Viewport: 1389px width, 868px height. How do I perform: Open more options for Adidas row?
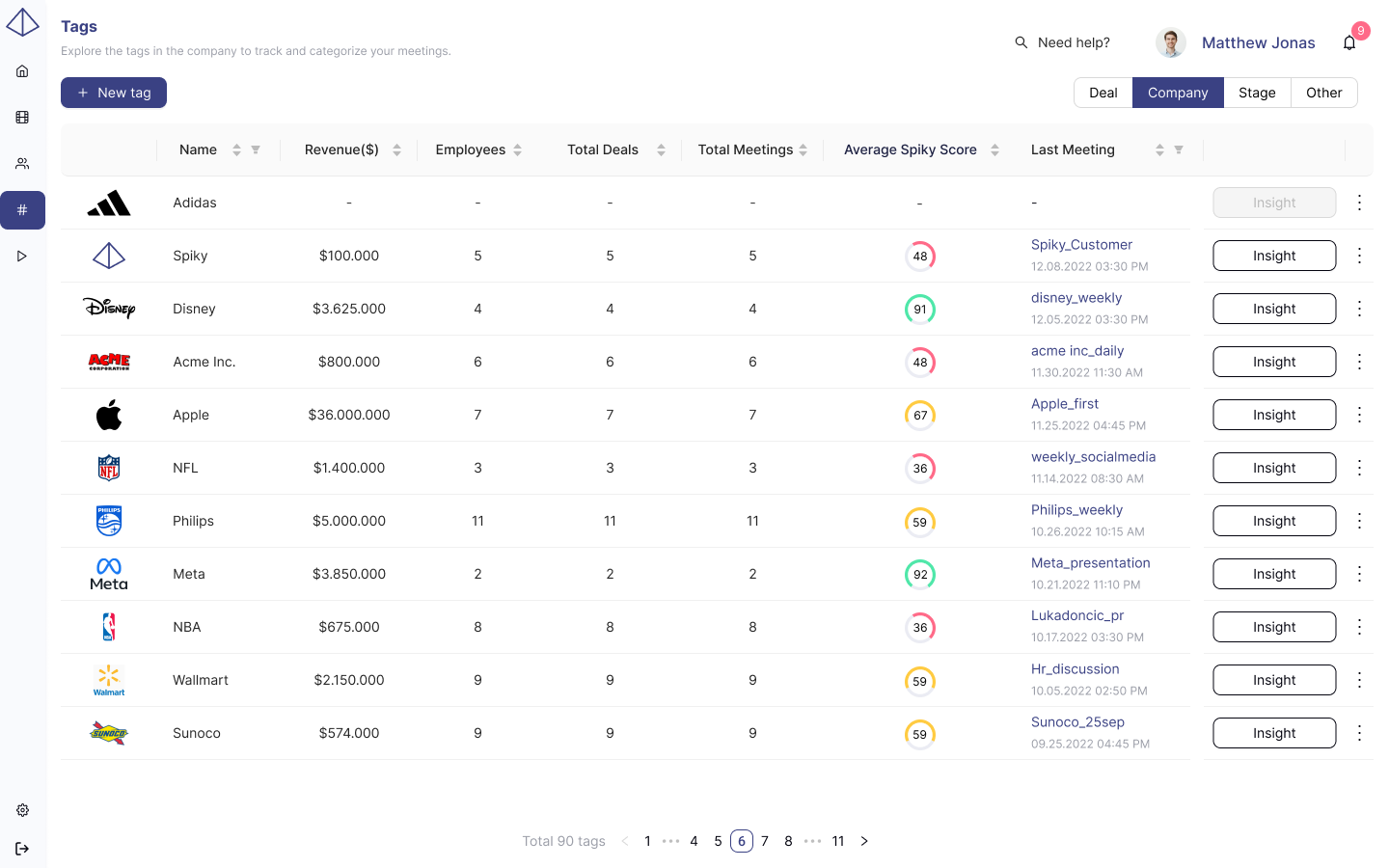tap(1359, 203)
